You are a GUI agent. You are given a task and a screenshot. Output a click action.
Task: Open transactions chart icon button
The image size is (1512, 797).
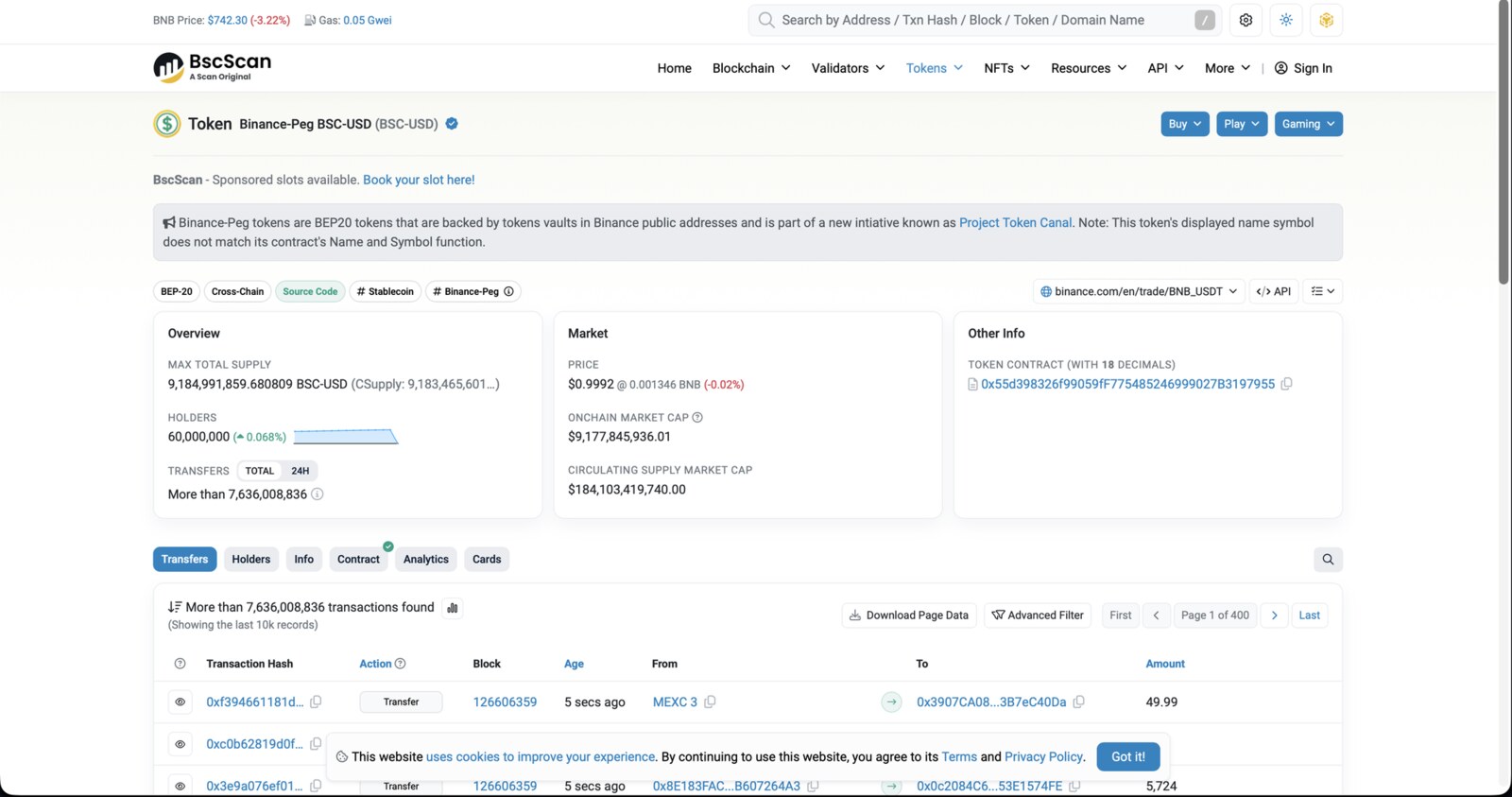tap(453, 608)
